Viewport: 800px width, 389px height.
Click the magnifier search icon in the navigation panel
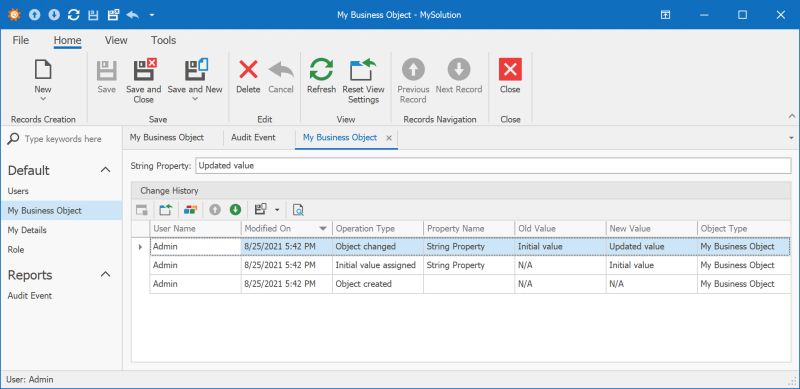[14, 138]
